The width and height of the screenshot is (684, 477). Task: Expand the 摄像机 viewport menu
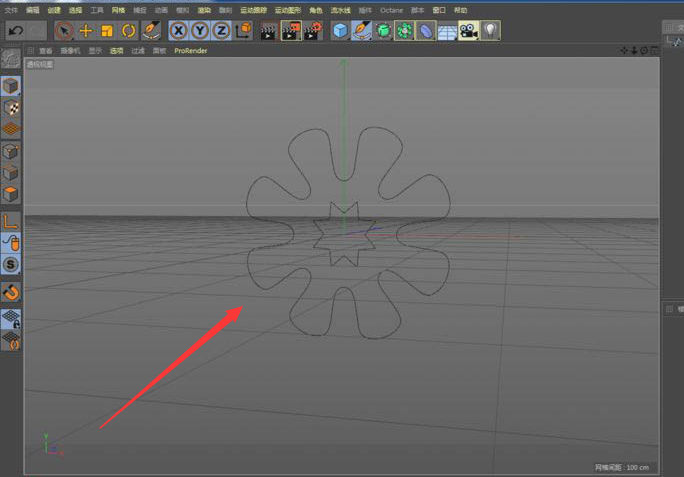(70, 50)
